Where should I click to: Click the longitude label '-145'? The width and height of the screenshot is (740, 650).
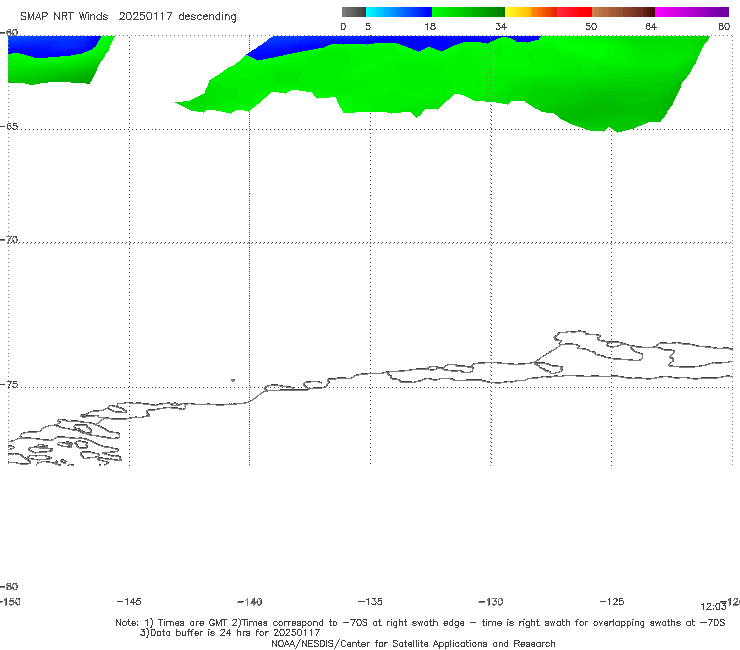(129, 602)
